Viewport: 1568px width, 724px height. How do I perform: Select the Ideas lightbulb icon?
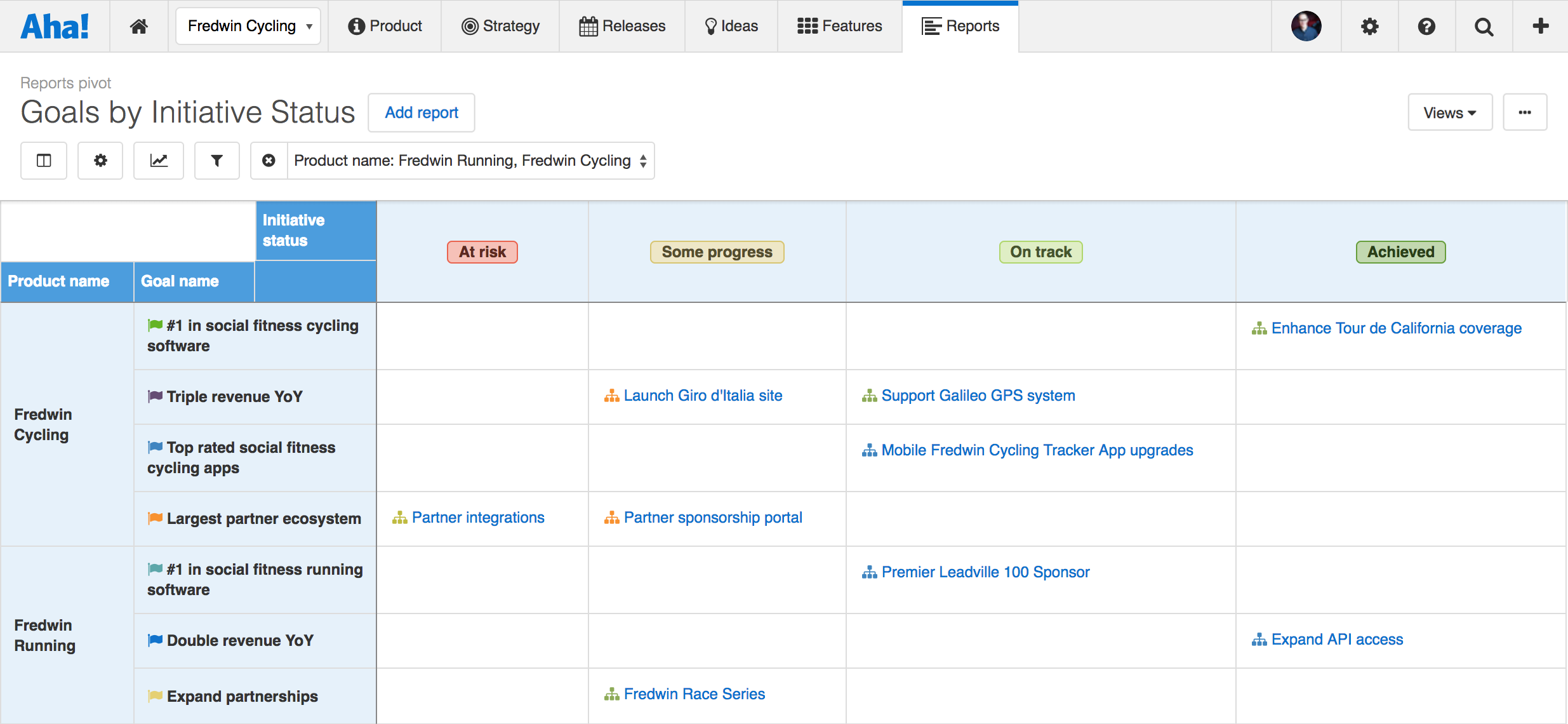point(710,25)
